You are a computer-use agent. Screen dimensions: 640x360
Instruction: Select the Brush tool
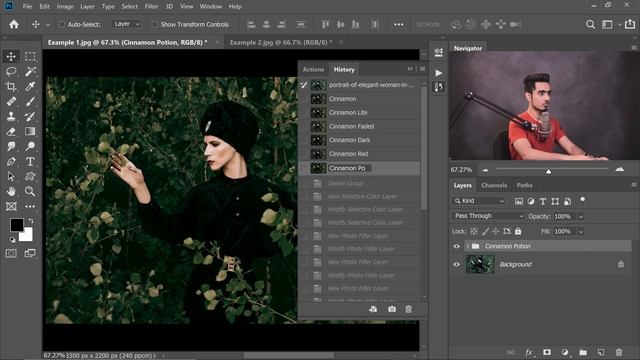tap(30, 101)
